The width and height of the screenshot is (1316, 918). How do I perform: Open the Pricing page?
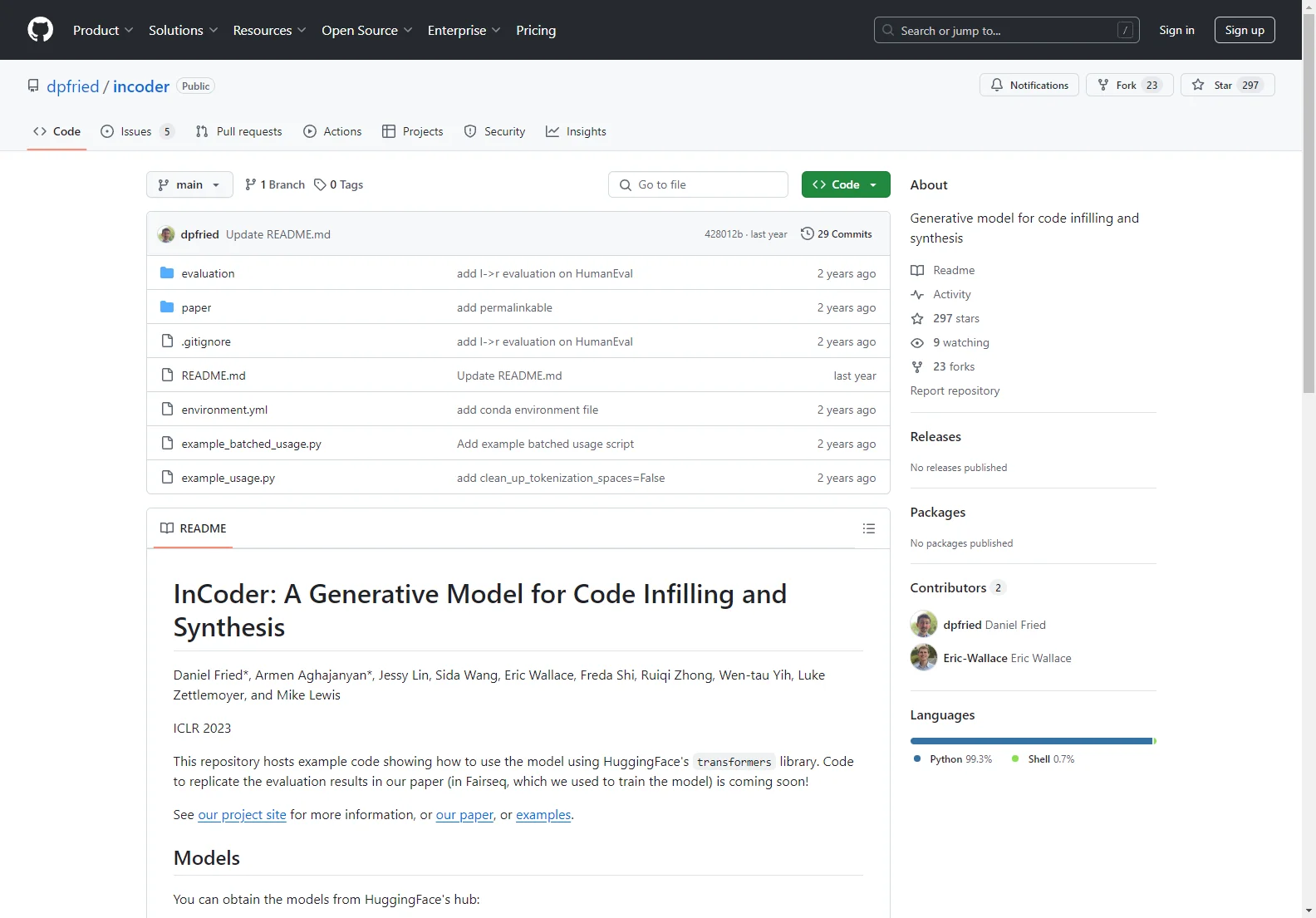point(536,30)
